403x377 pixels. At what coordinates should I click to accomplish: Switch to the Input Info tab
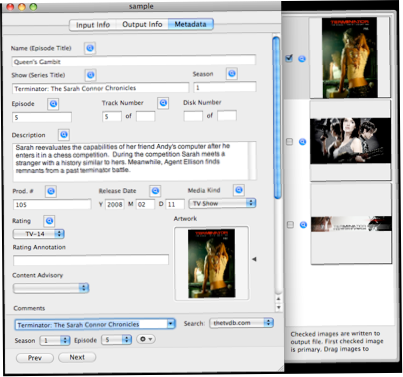93,25
